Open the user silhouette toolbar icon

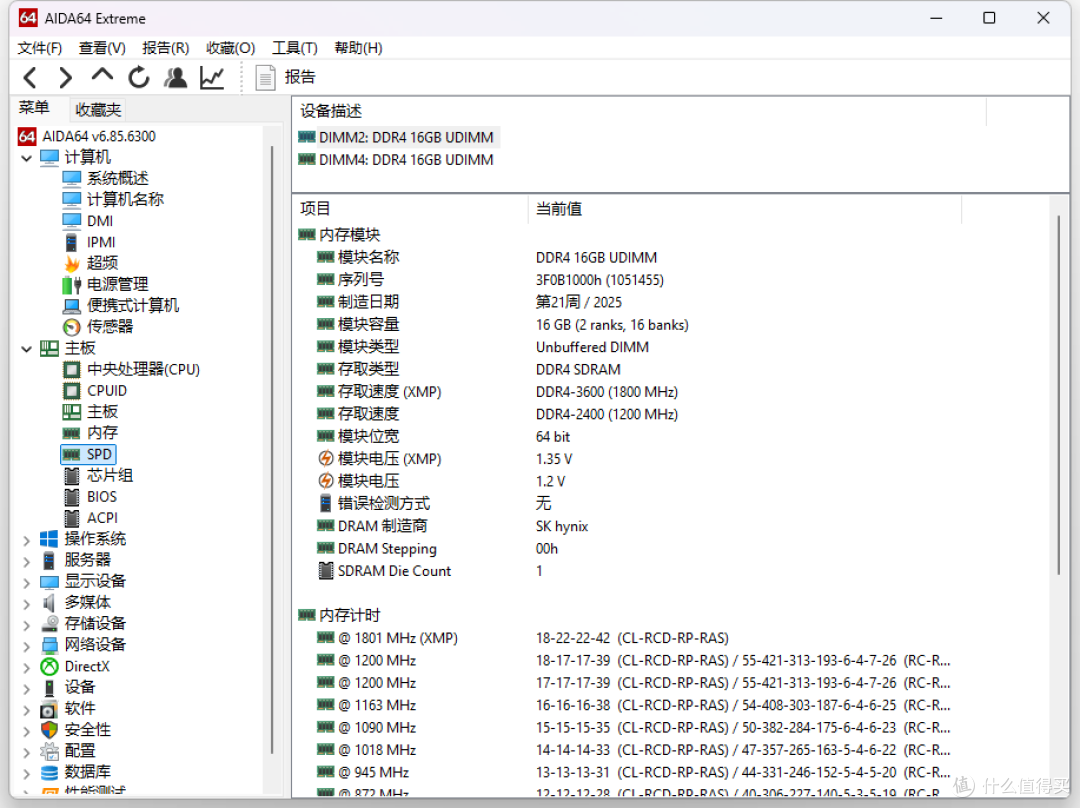tap(176, 77)
